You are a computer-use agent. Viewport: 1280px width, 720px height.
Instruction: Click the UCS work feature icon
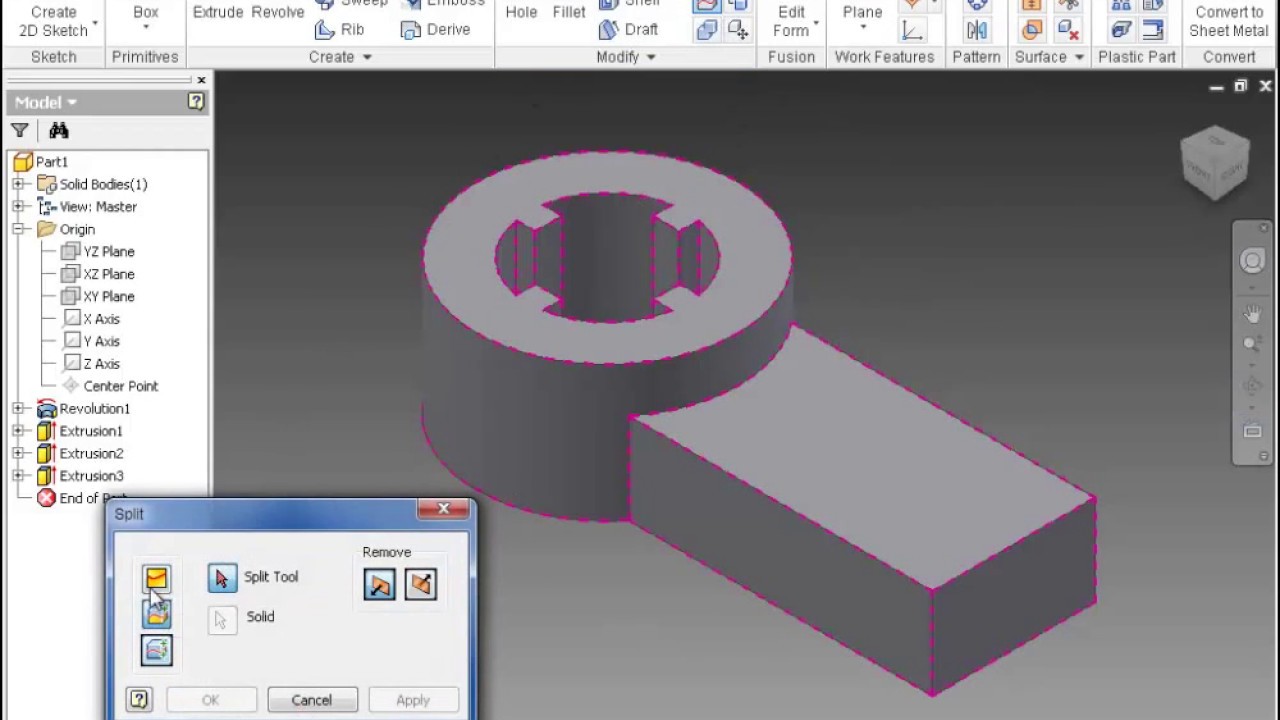[912, 30]
